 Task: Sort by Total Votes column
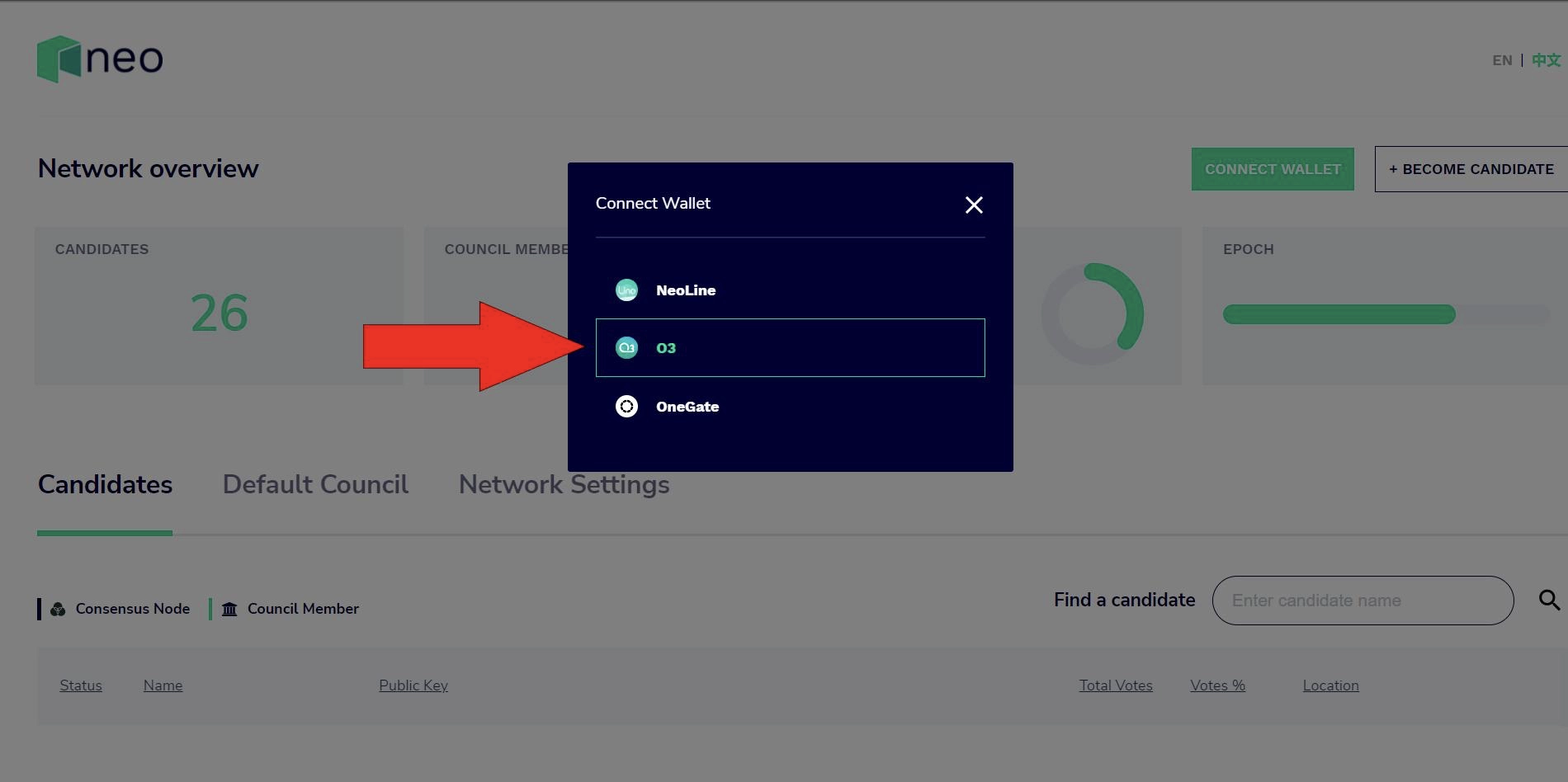click(1116, 685)
